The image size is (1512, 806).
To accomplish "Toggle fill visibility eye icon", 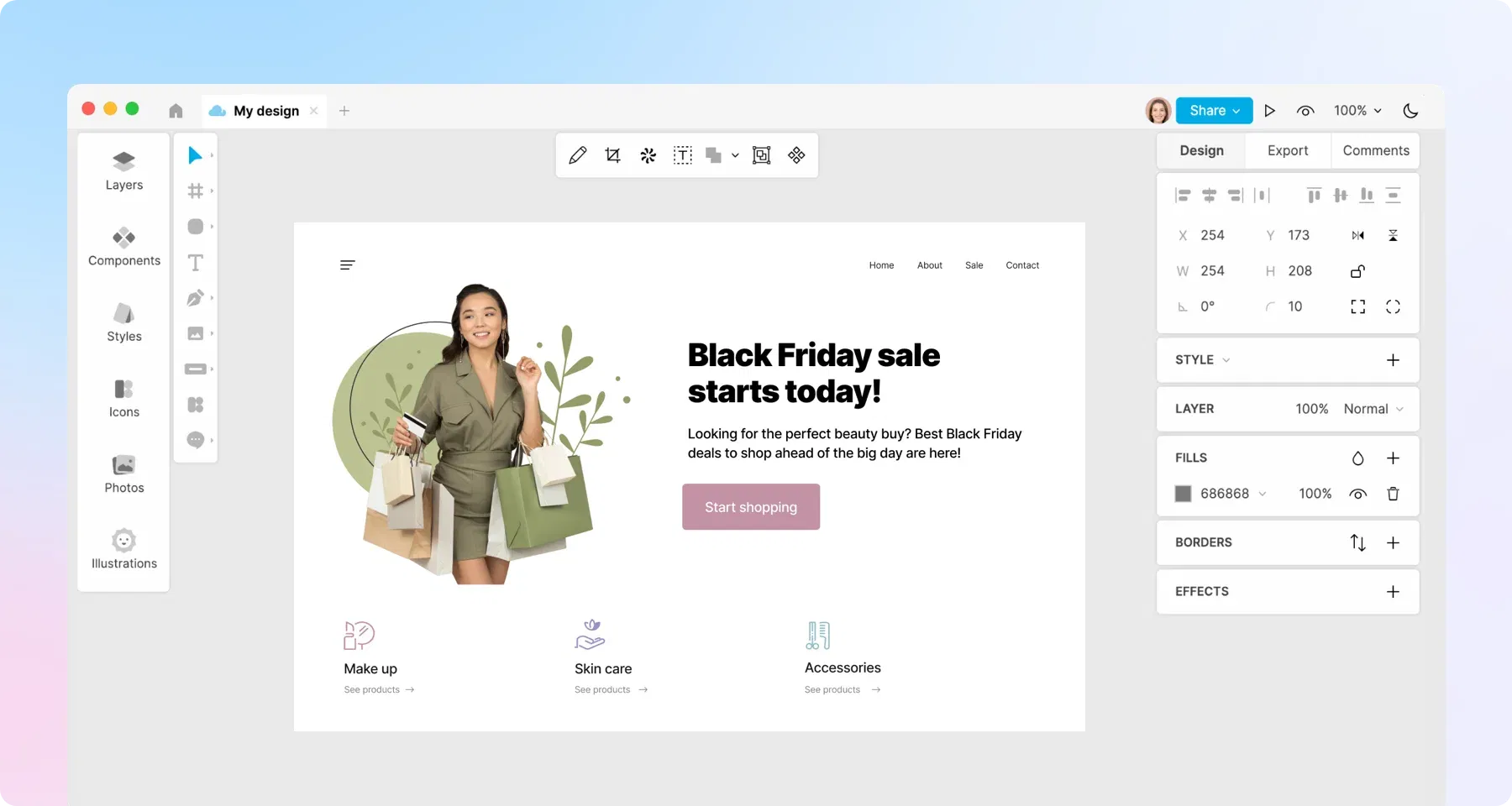I will [x=1357, y=494].
